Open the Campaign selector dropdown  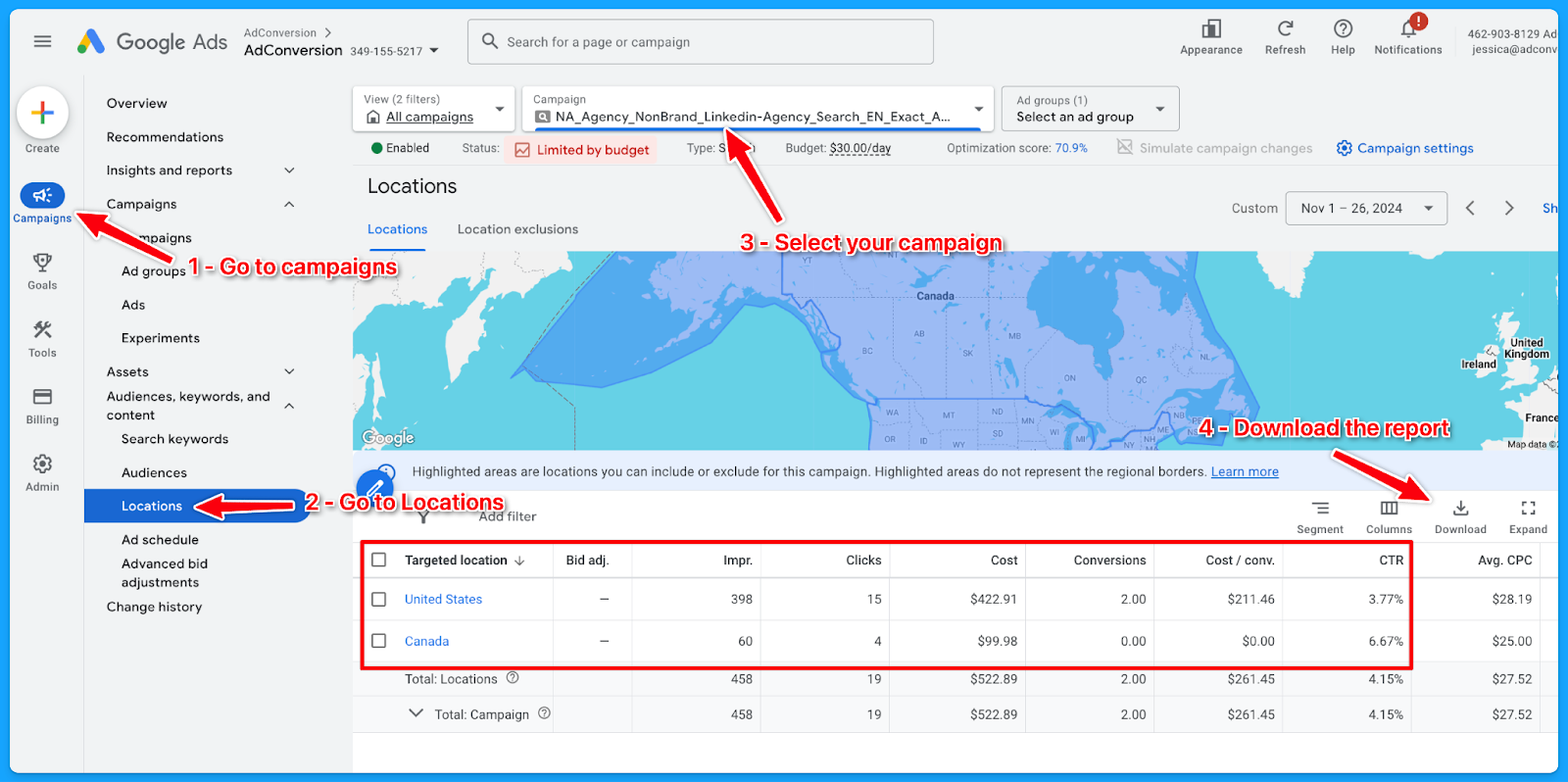pos(758,109)
